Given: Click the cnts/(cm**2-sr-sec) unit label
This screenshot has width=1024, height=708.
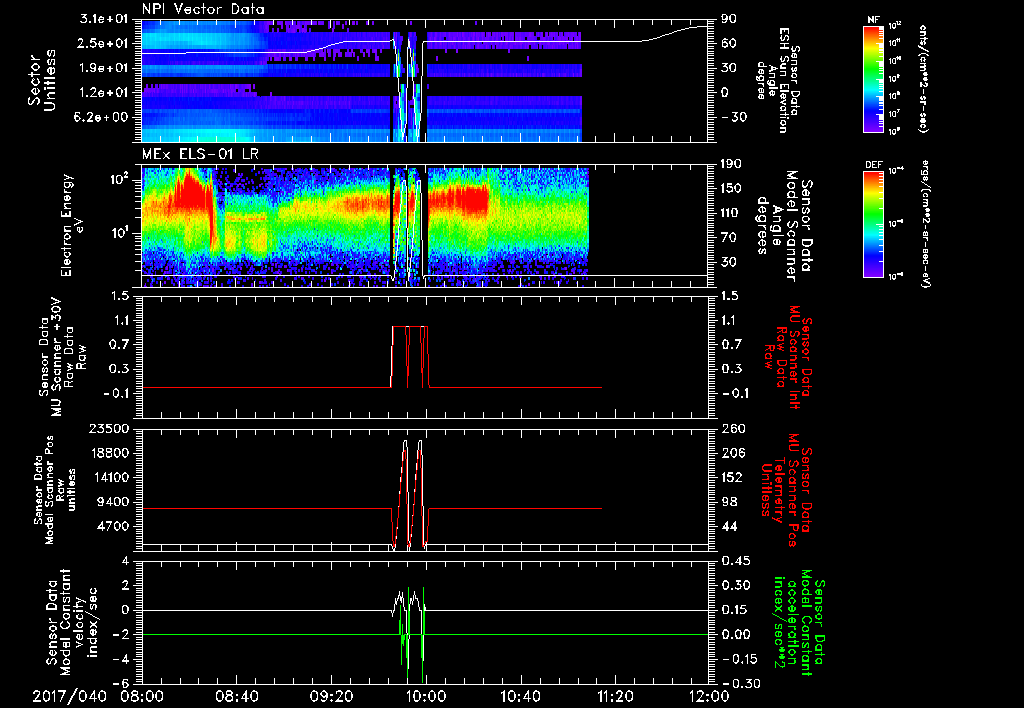Looking at the screenshot, I should click(x=923, y=78).
